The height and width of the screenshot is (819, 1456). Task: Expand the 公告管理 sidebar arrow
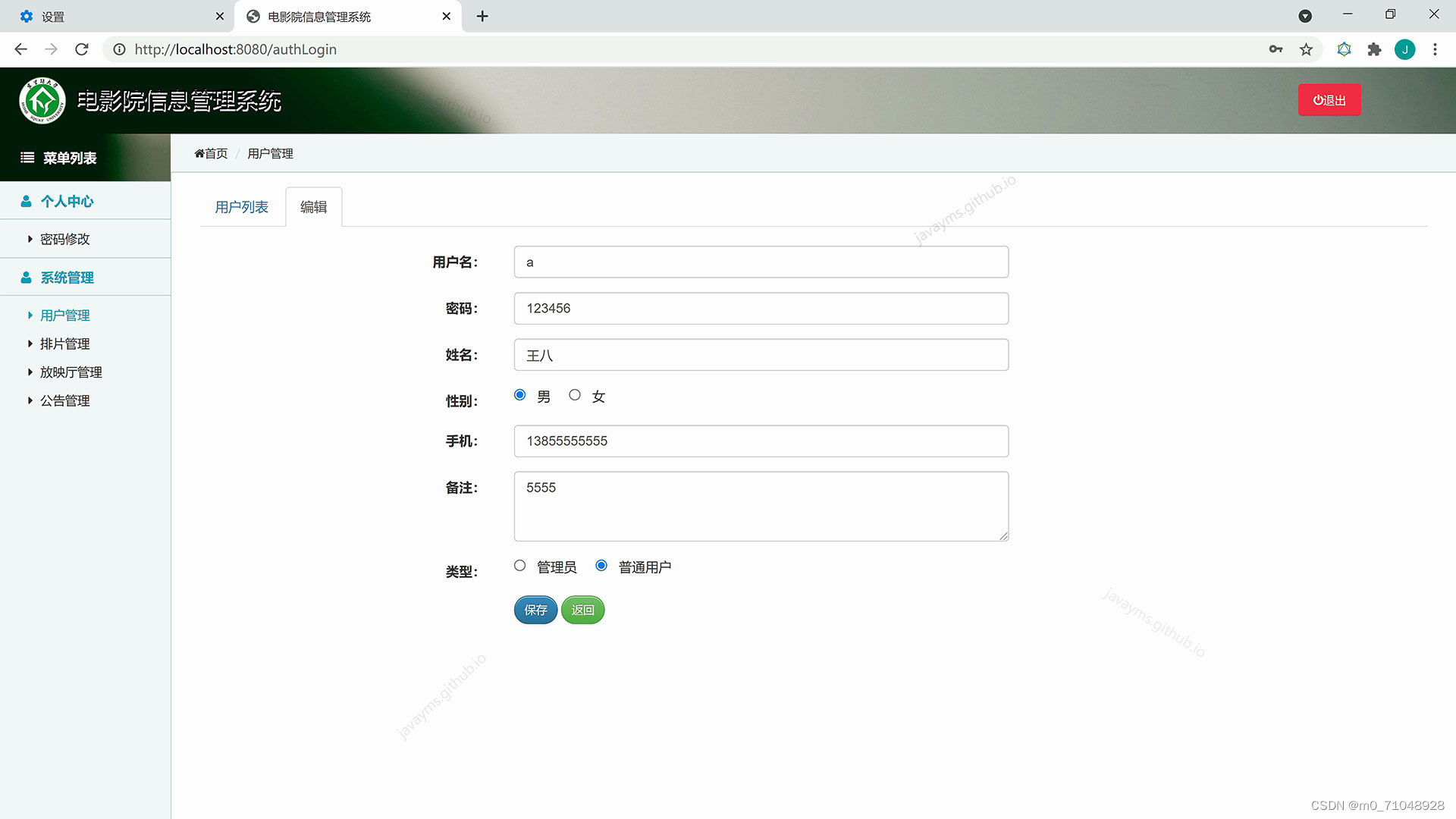pyautogui.click(x=30, y=400)
